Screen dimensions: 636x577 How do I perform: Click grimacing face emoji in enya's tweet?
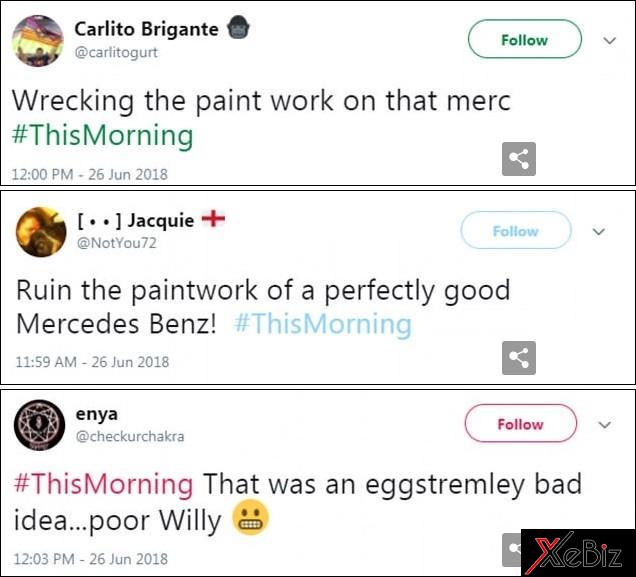tap(250, 517)
